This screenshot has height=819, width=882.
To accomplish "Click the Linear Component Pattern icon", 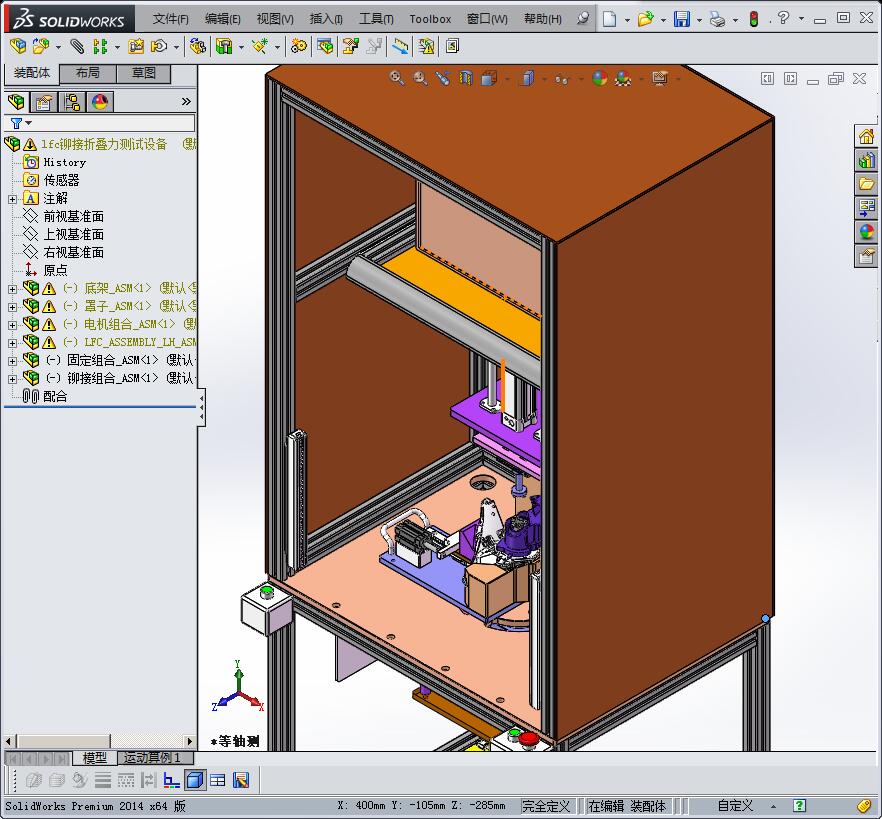I will [100, 46].
